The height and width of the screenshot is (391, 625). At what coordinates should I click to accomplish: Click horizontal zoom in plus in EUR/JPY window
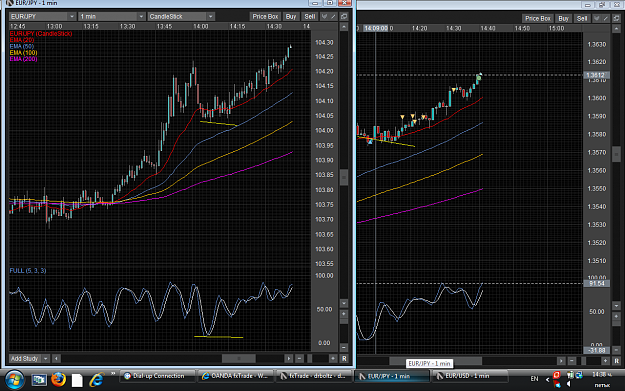333,359
